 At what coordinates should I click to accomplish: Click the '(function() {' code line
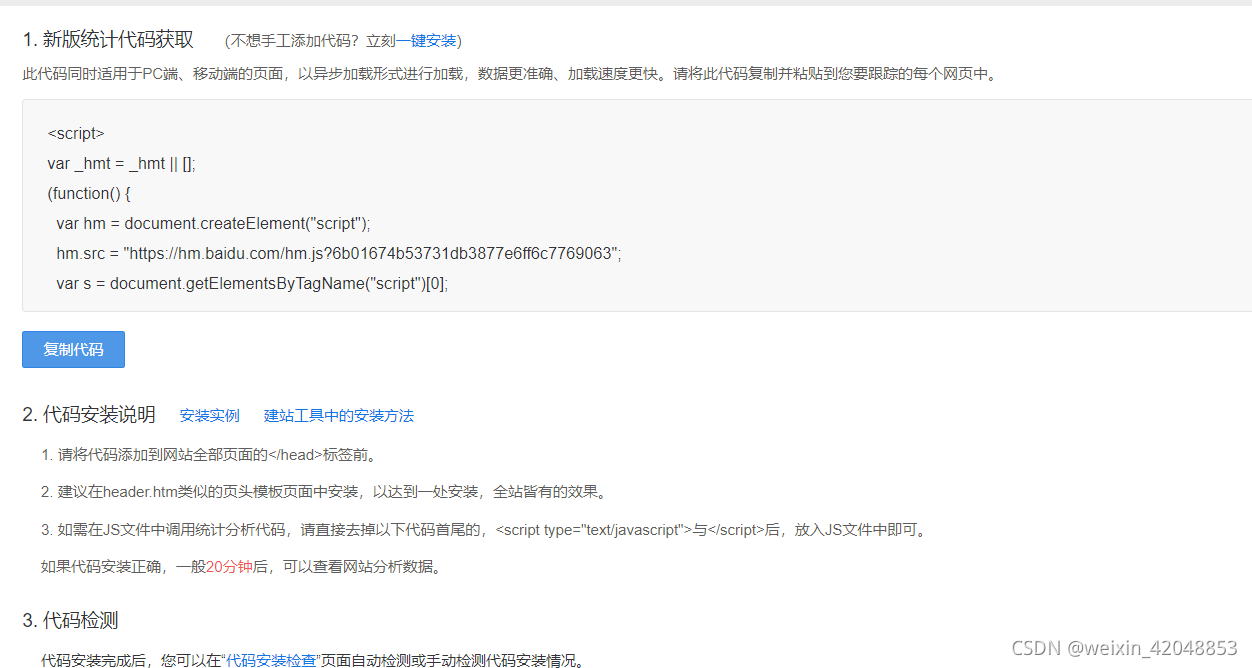pyautogui.click(x=89, y=193)
